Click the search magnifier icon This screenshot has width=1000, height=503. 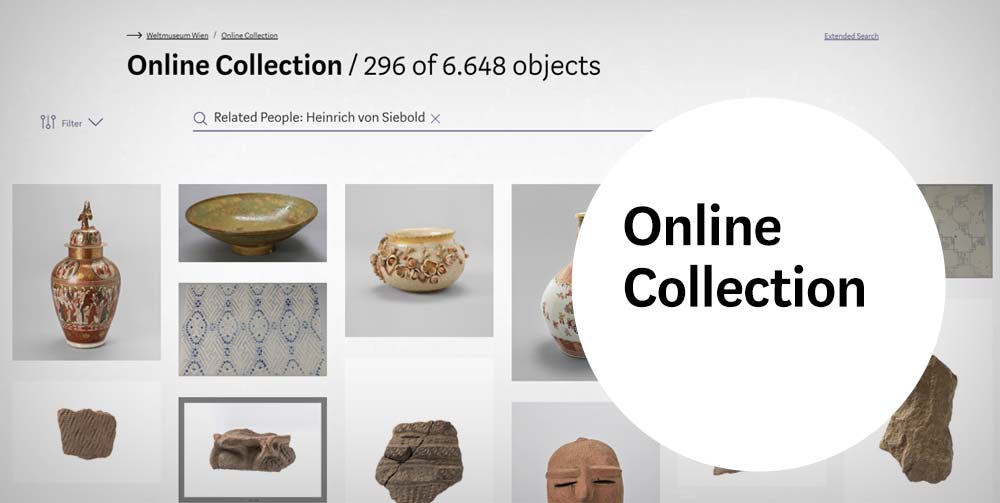pos(200,119)
